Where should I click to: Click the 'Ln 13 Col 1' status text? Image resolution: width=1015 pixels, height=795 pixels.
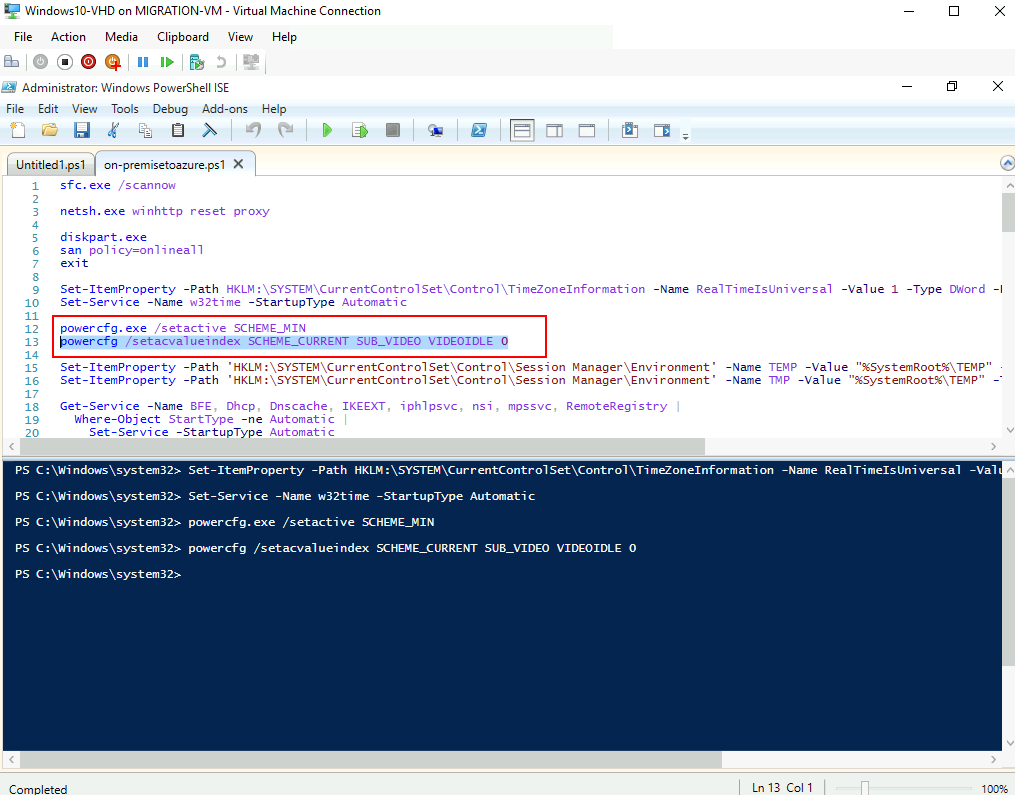point(782,788)
